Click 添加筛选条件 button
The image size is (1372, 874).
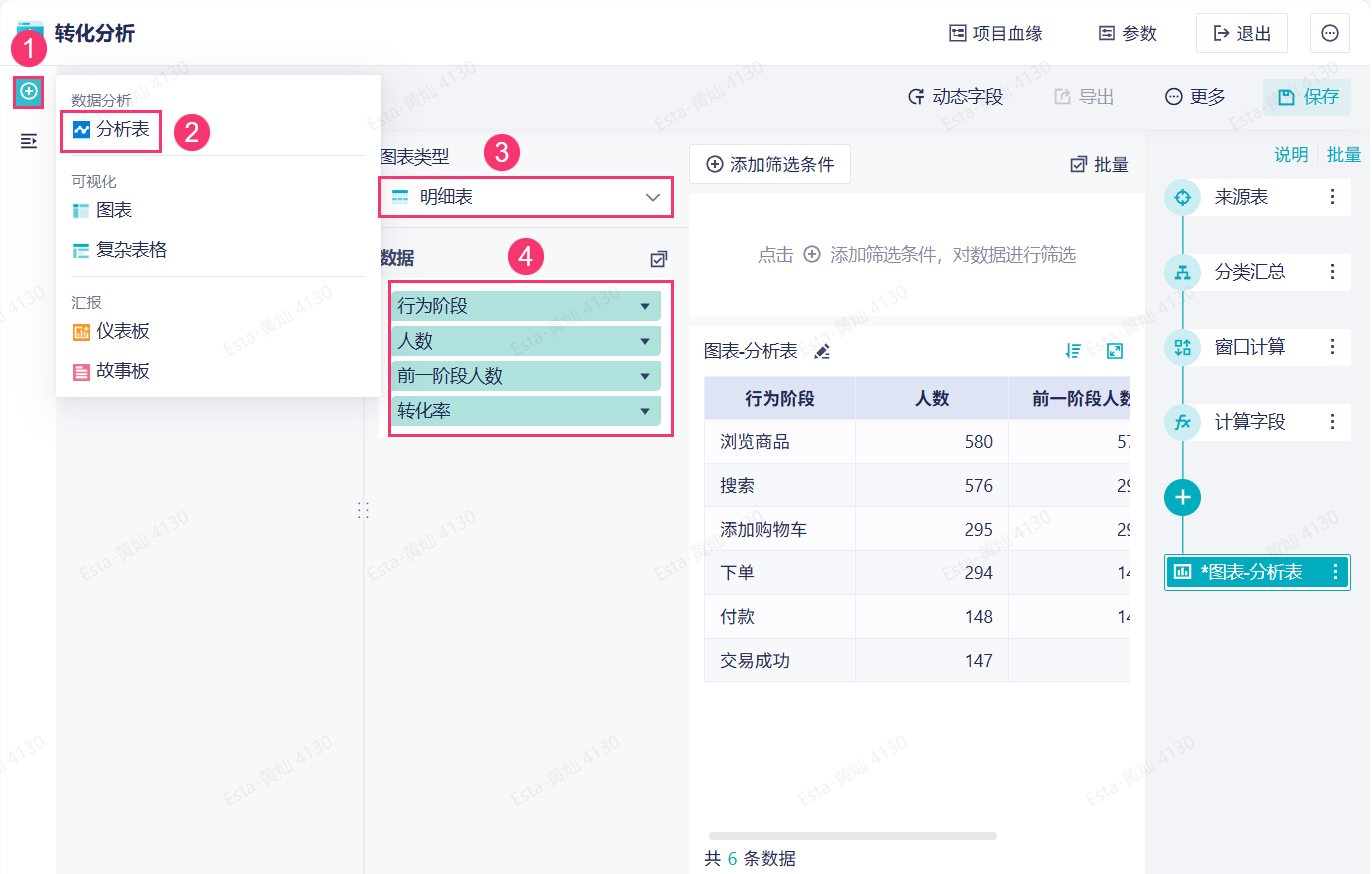770,165
